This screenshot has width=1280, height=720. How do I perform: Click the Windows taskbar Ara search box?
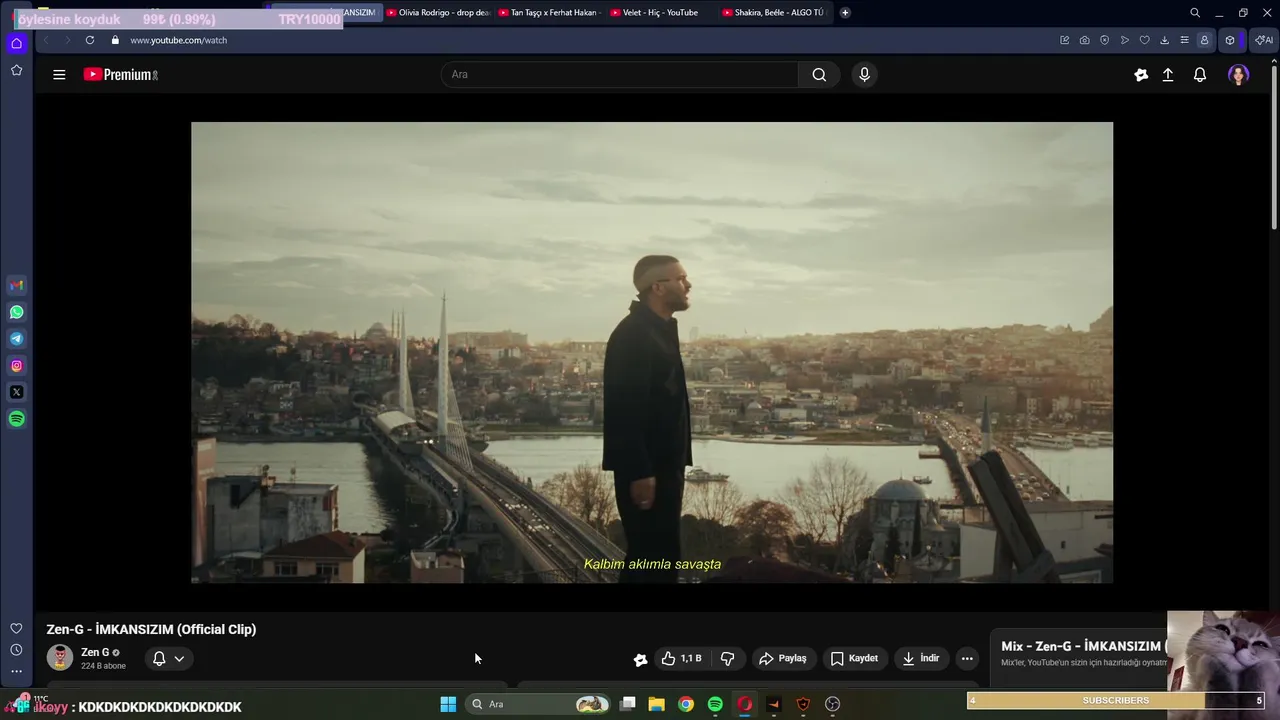point(539,704)
